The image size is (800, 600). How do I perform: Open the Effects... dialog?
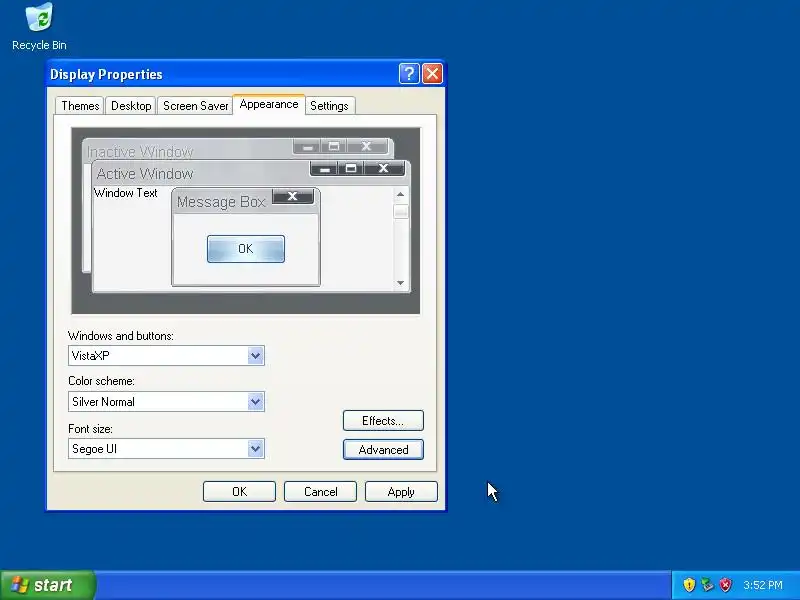click(383, 420)
